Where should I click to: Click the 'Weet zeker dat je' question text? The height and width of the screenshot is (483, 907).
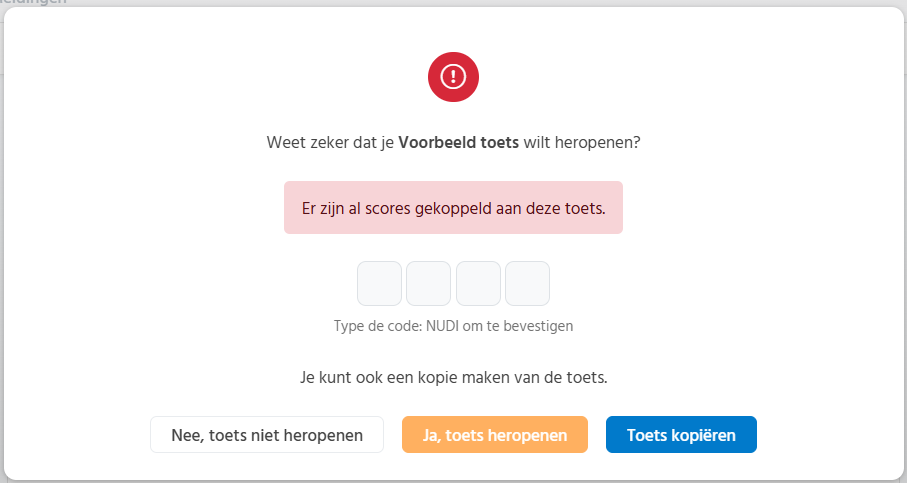pos(330,142)
